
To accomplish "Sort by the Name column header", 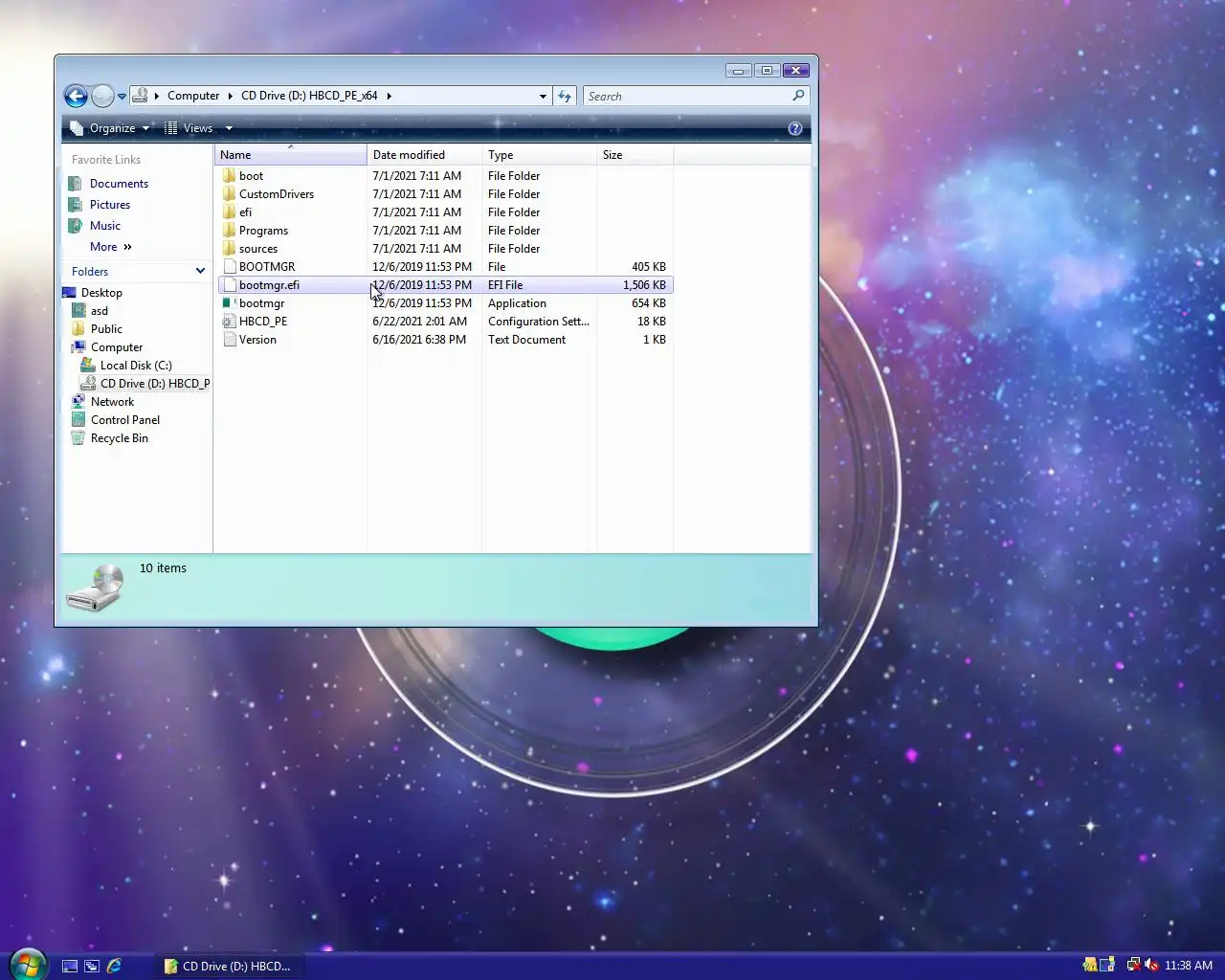I will pos(291,155).
